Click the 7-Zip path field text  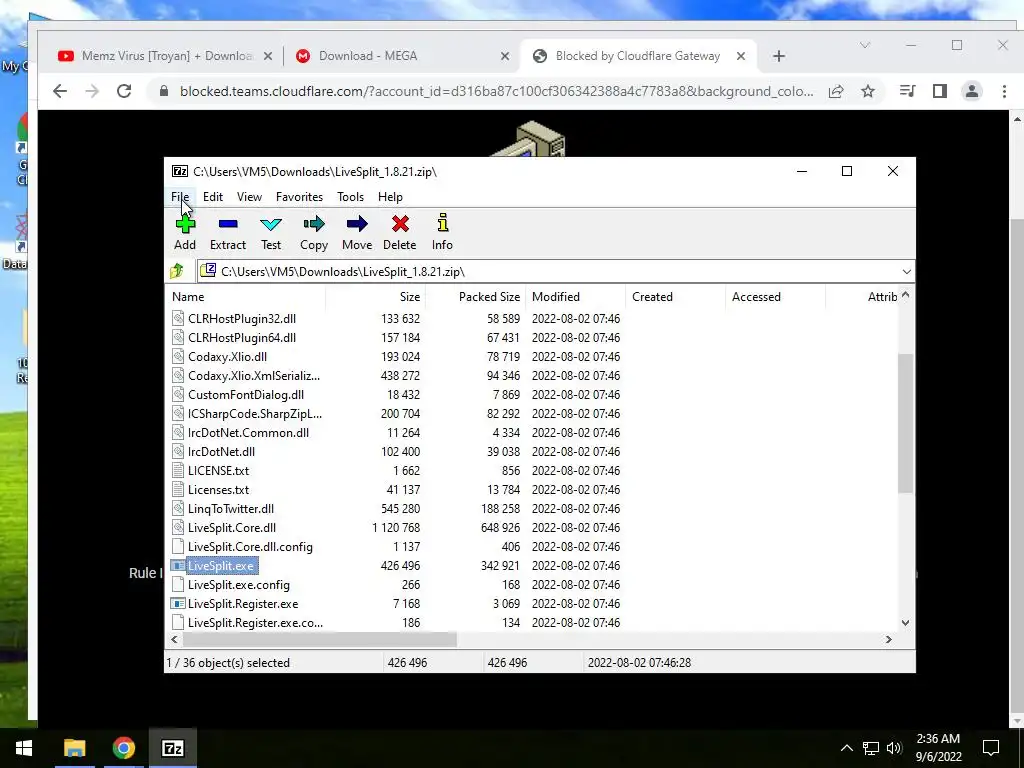343,272
